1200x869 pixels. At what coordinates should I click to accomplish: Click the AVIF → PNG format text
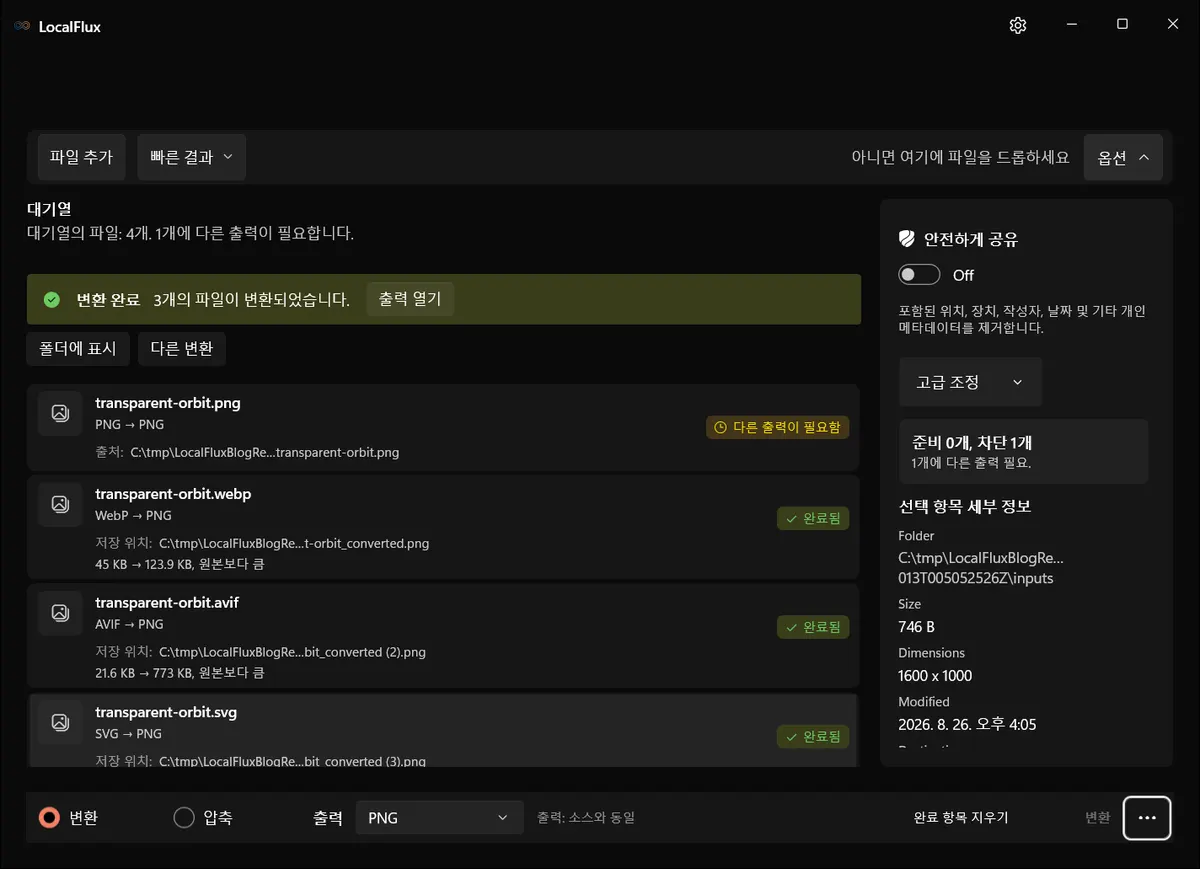click(x=129, y=624)
